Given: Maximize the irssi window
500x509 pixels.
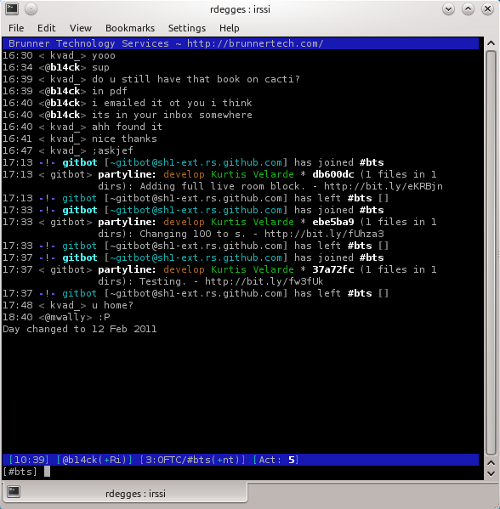Looking at the screenshot, I should tap(468, 9).
